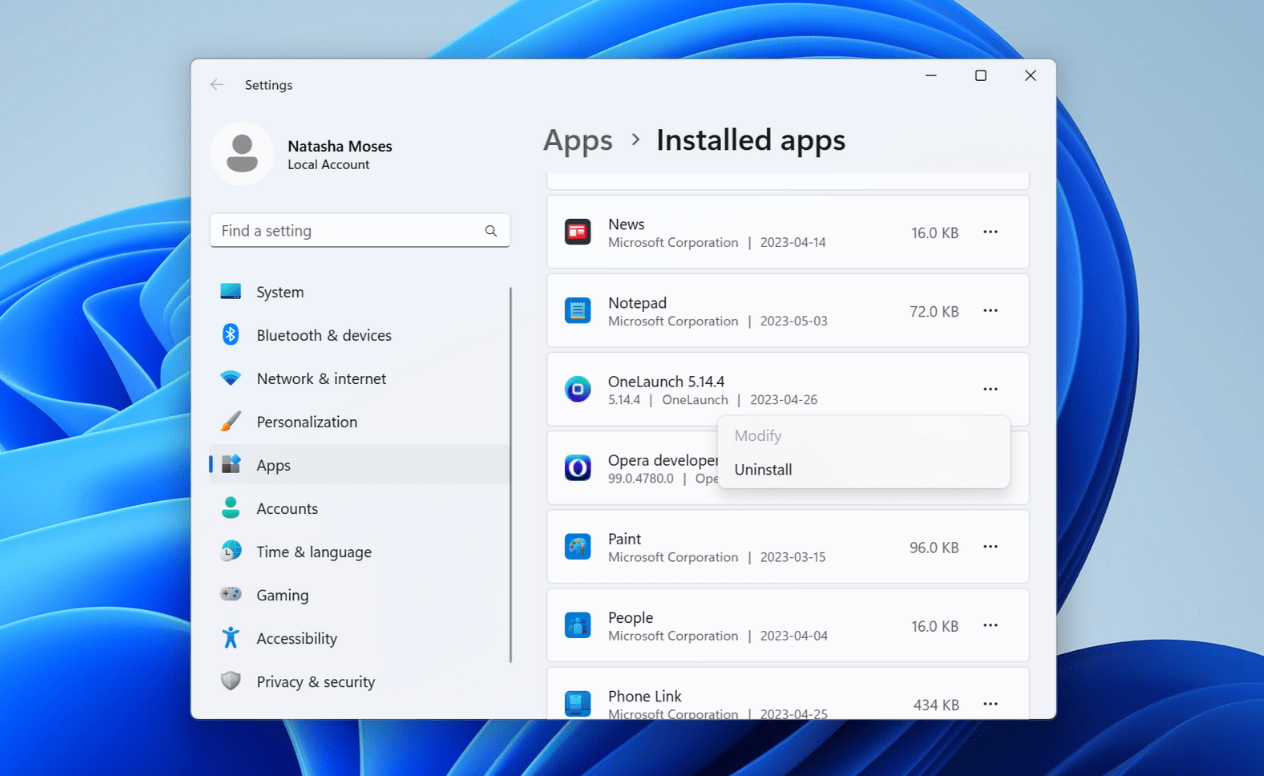Open the more options menu for News
1264x776 pixels.
pos(990,232)
